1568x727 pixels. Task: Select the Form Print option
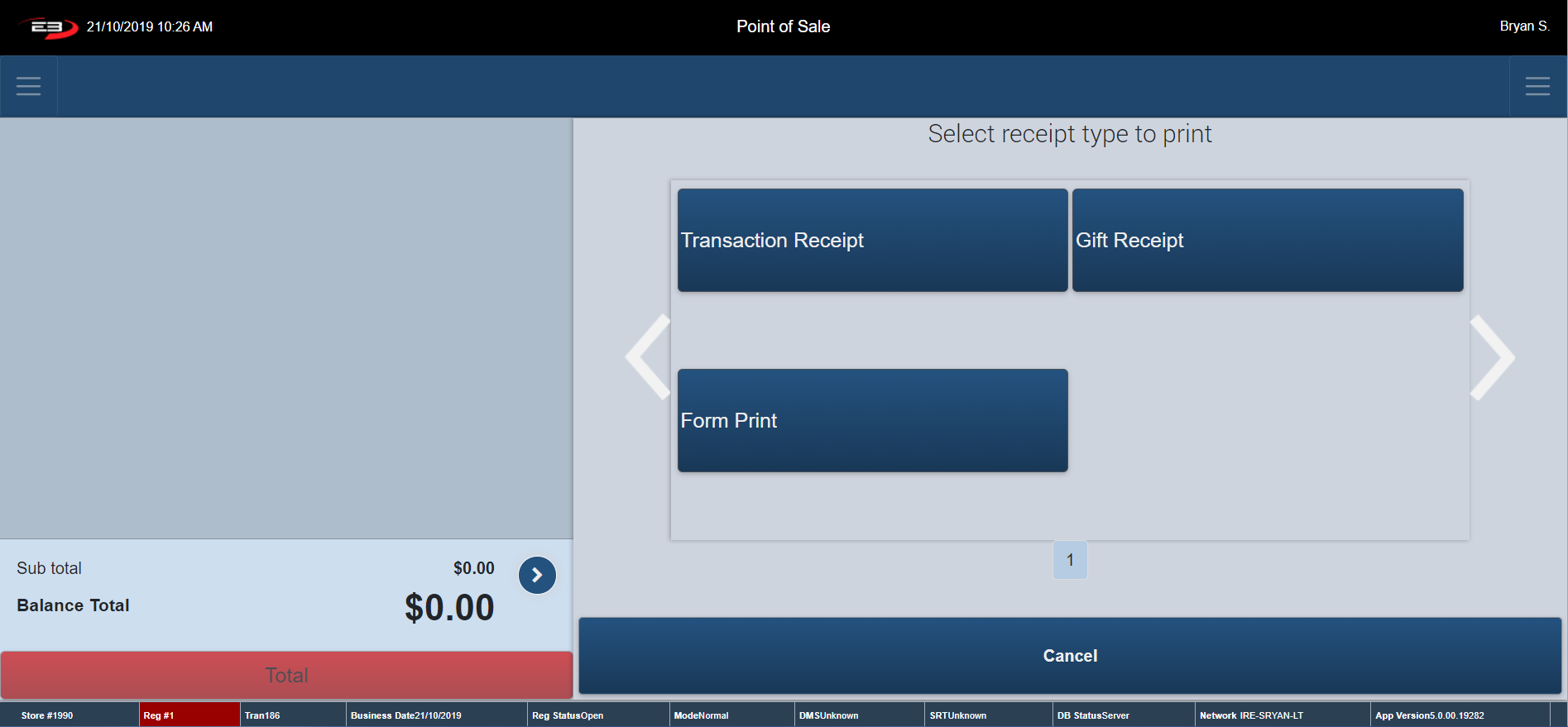tap(872, 420)
